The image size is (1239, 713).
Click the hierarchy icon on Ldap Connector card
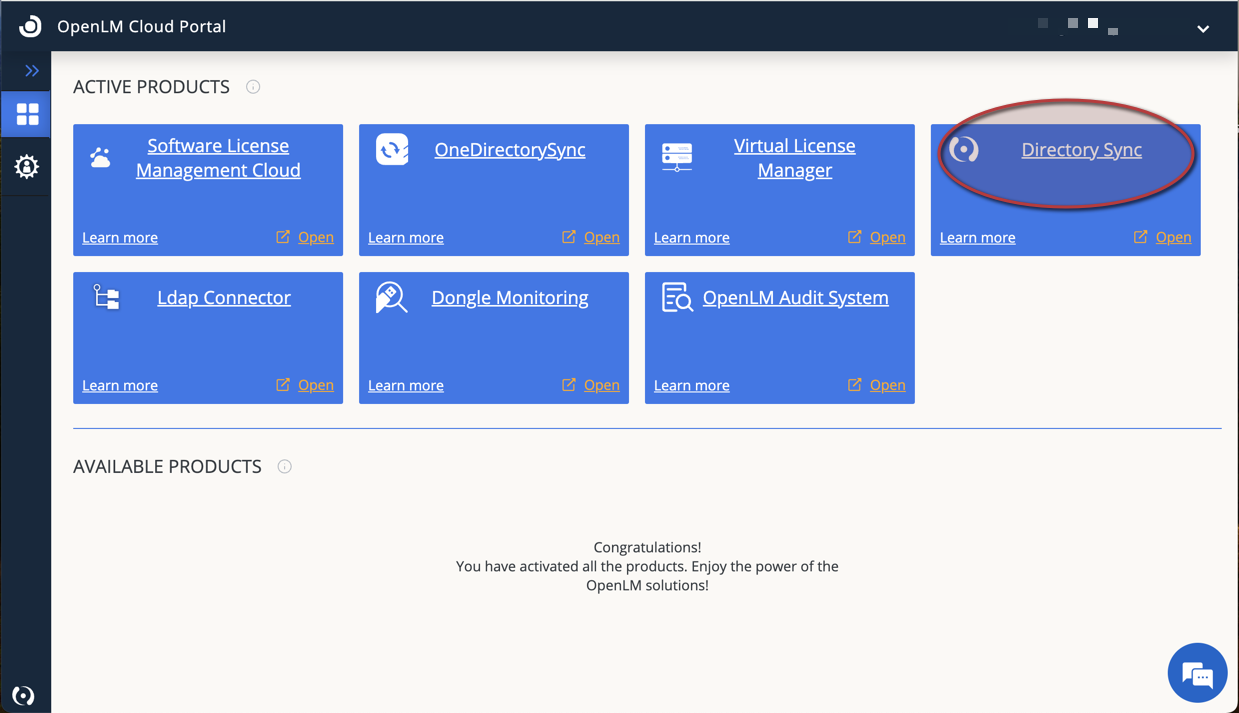105,297
